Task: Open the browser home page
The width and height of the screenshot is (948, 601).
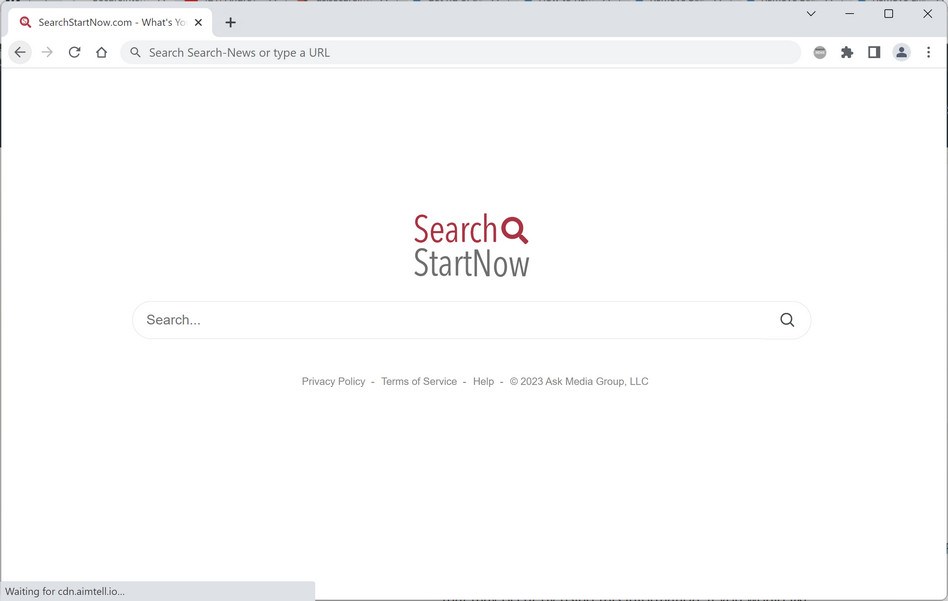Action: click(x=102, y=53)
